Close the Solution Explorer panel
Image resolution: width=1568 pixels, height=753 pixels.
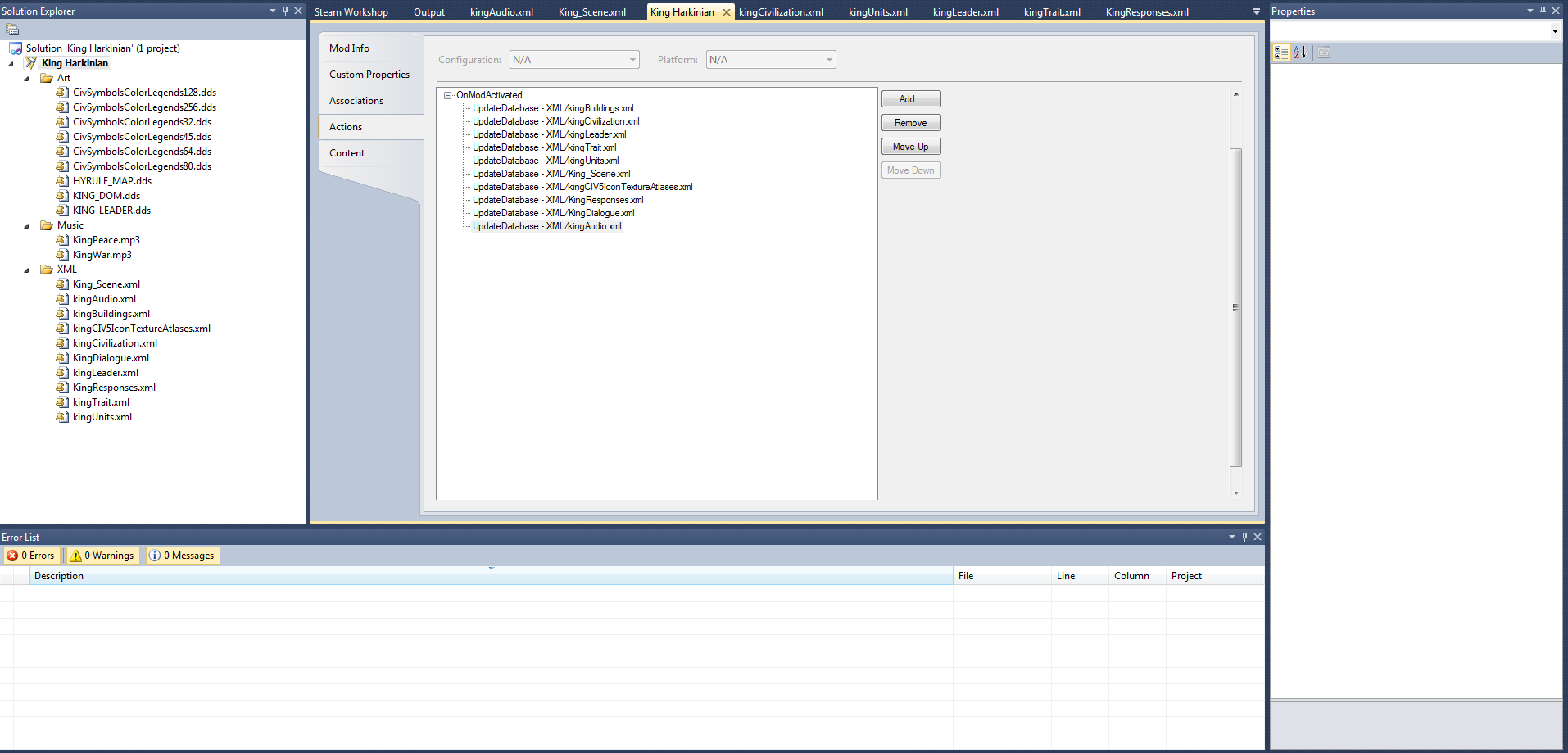click(298, 11)
